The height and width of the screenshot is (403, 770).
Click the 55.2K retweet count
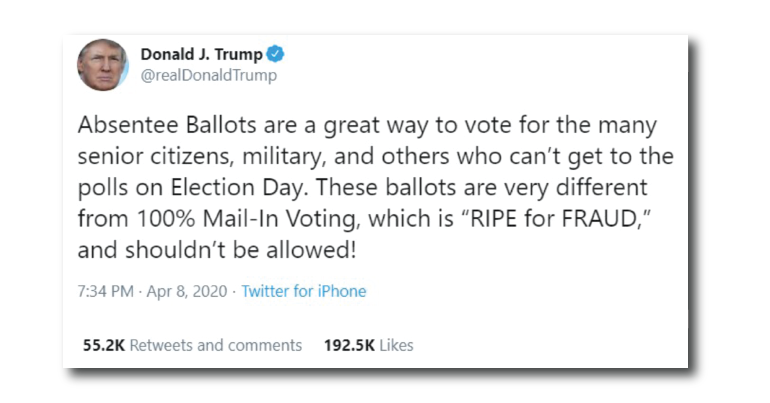tap(103, 345)
